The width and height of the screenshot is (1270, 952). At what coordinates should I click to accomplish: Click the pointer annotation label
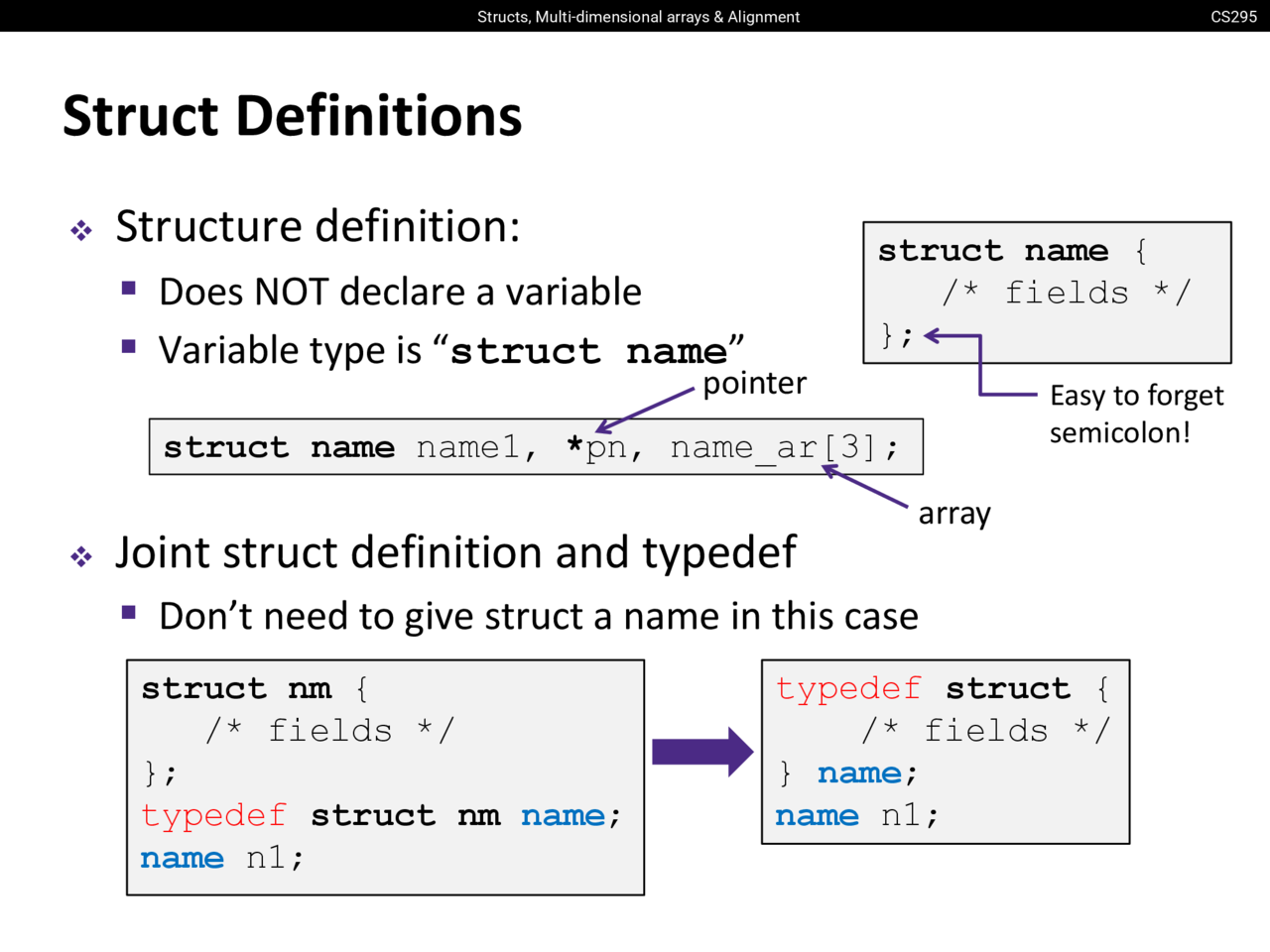pos(754,383)
